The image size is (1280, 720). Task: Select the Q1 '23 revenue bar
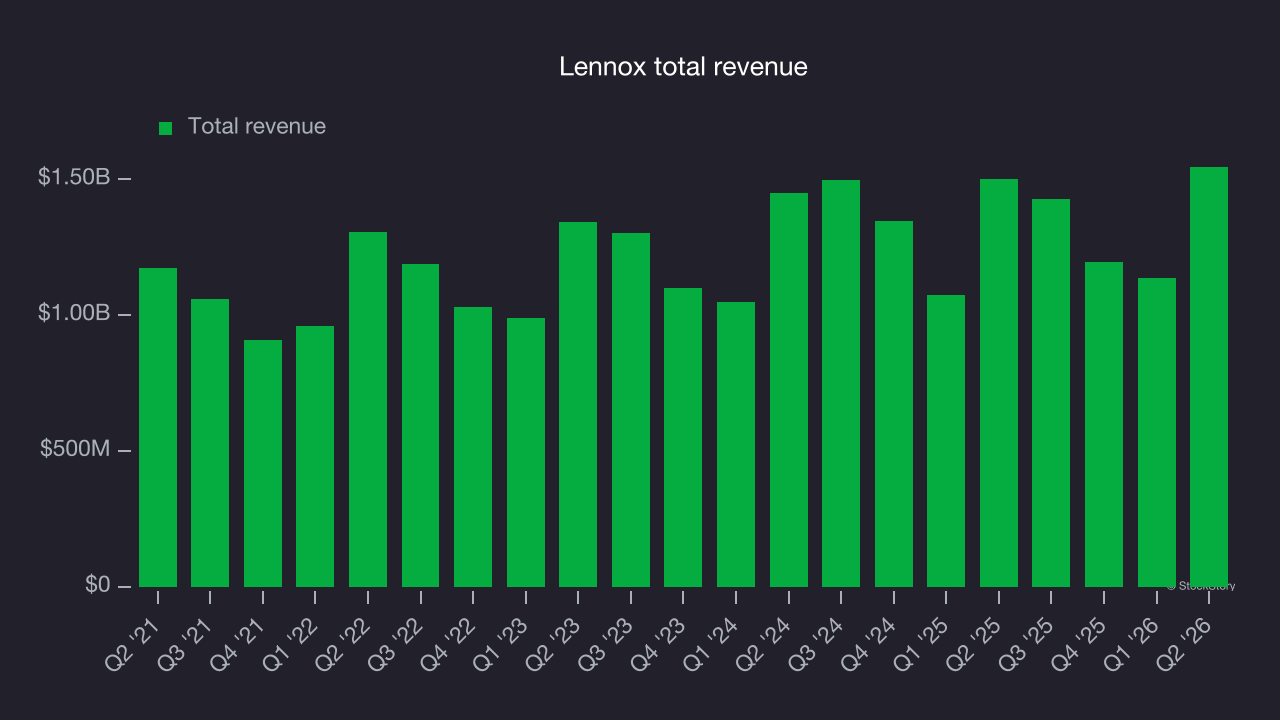tap(526, 452)
